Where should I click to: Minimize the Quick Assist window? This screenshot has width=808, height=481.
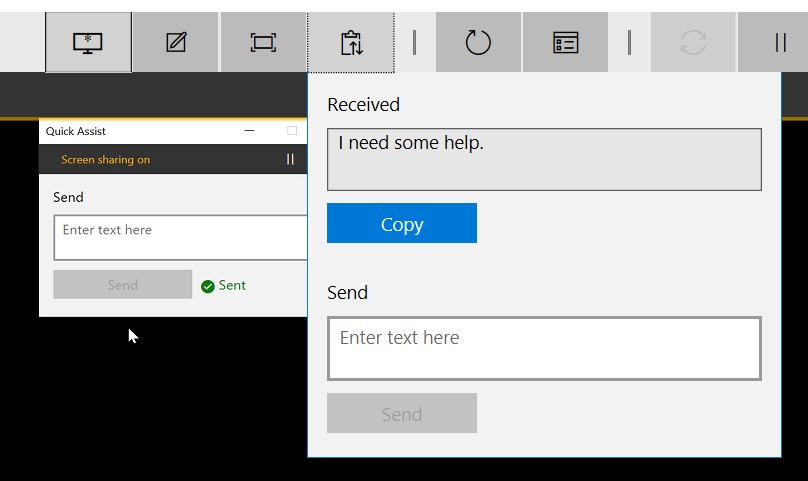[249, 131]
